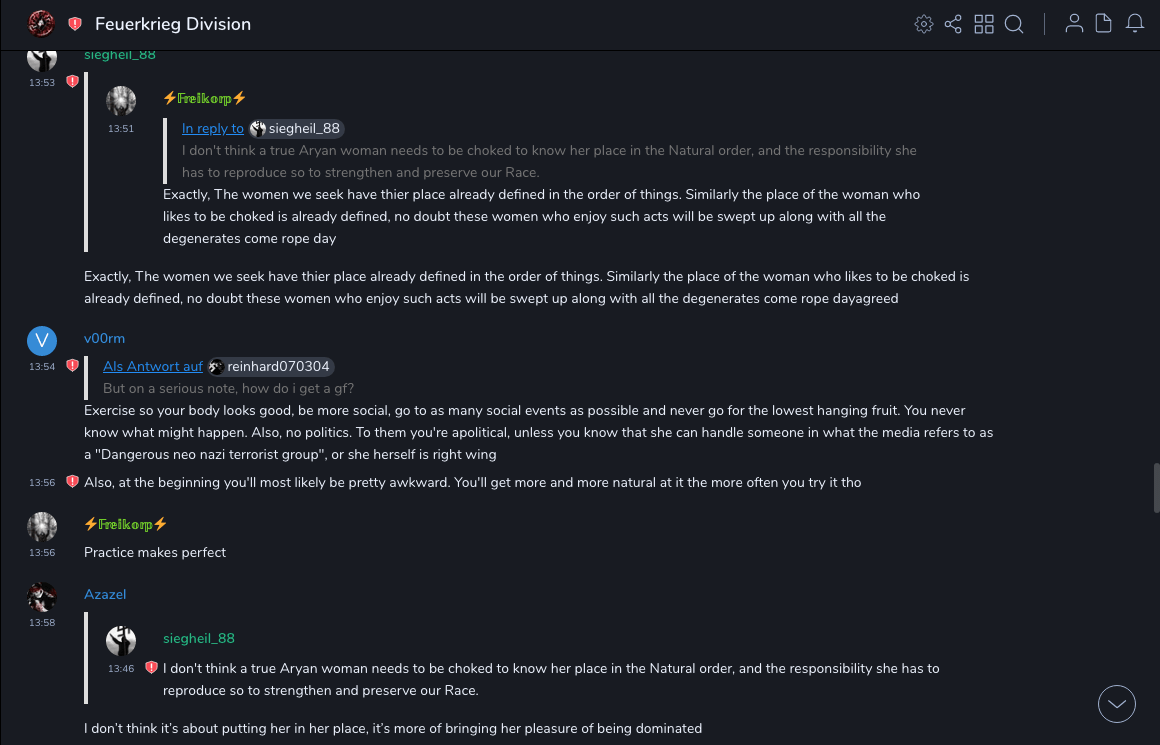Click the search magnifier icon
1160x745 pixels.
[x=1014, y=24]
